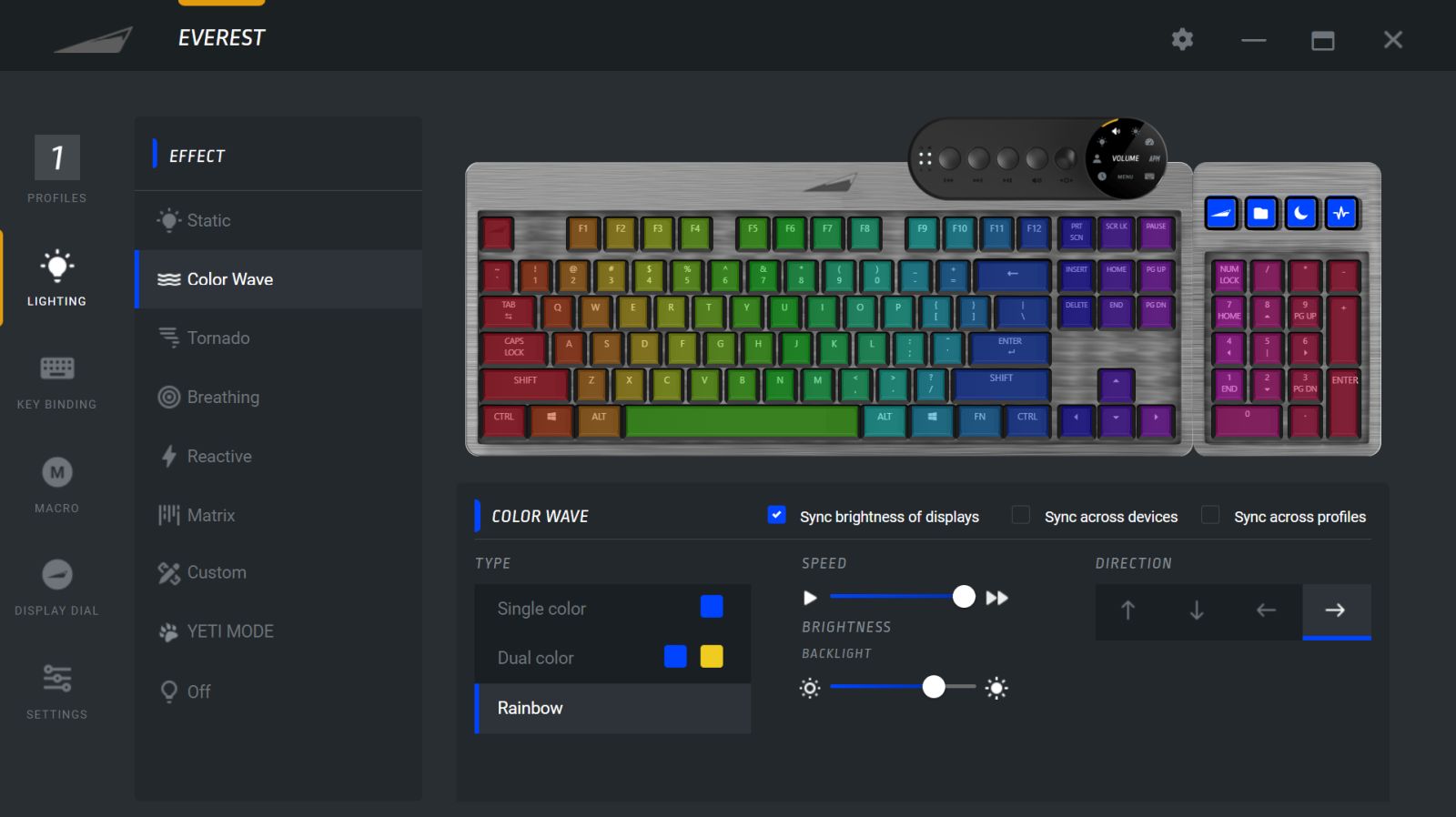Click the gear settings icon in title bar

point(1182,39)
